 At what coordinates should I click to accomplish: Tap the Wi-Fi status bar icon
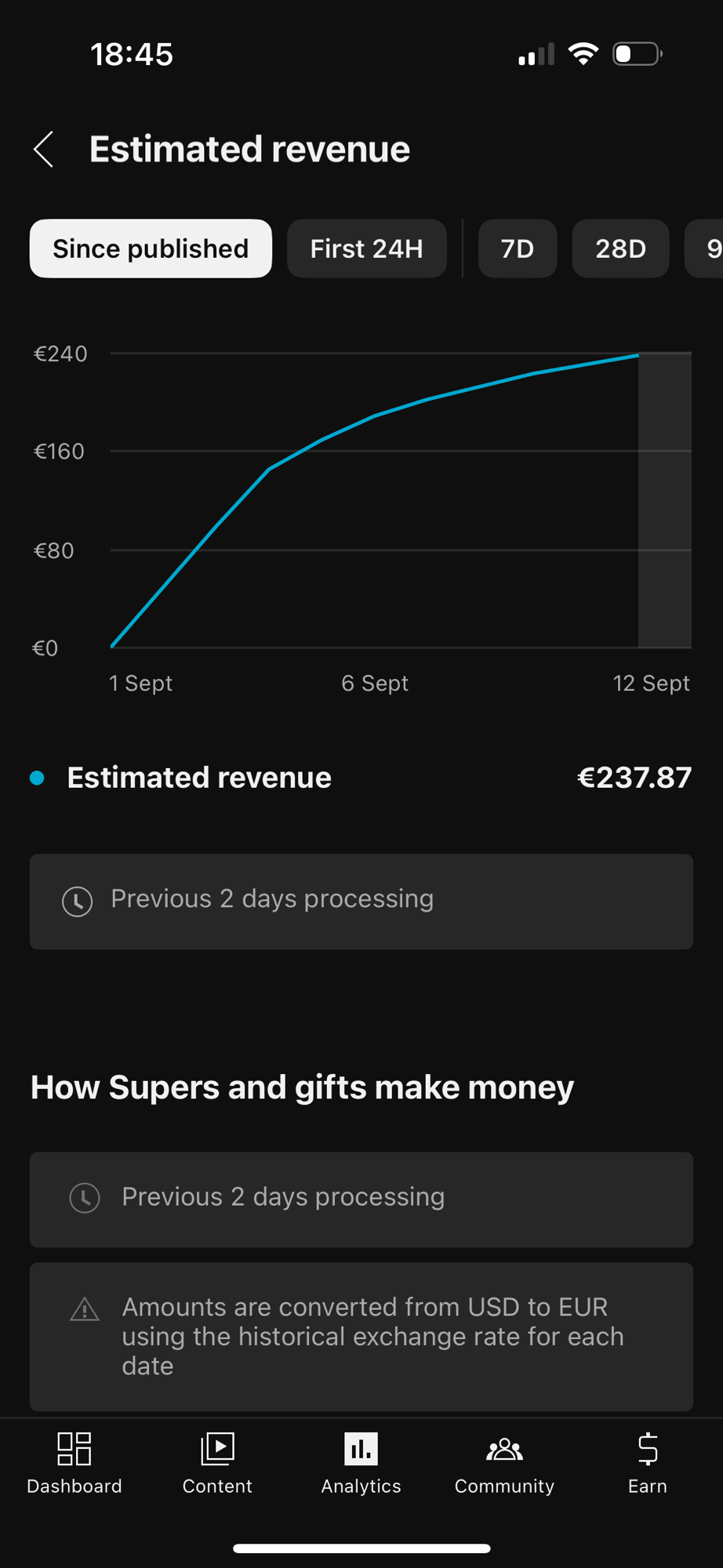click(583, 54)
